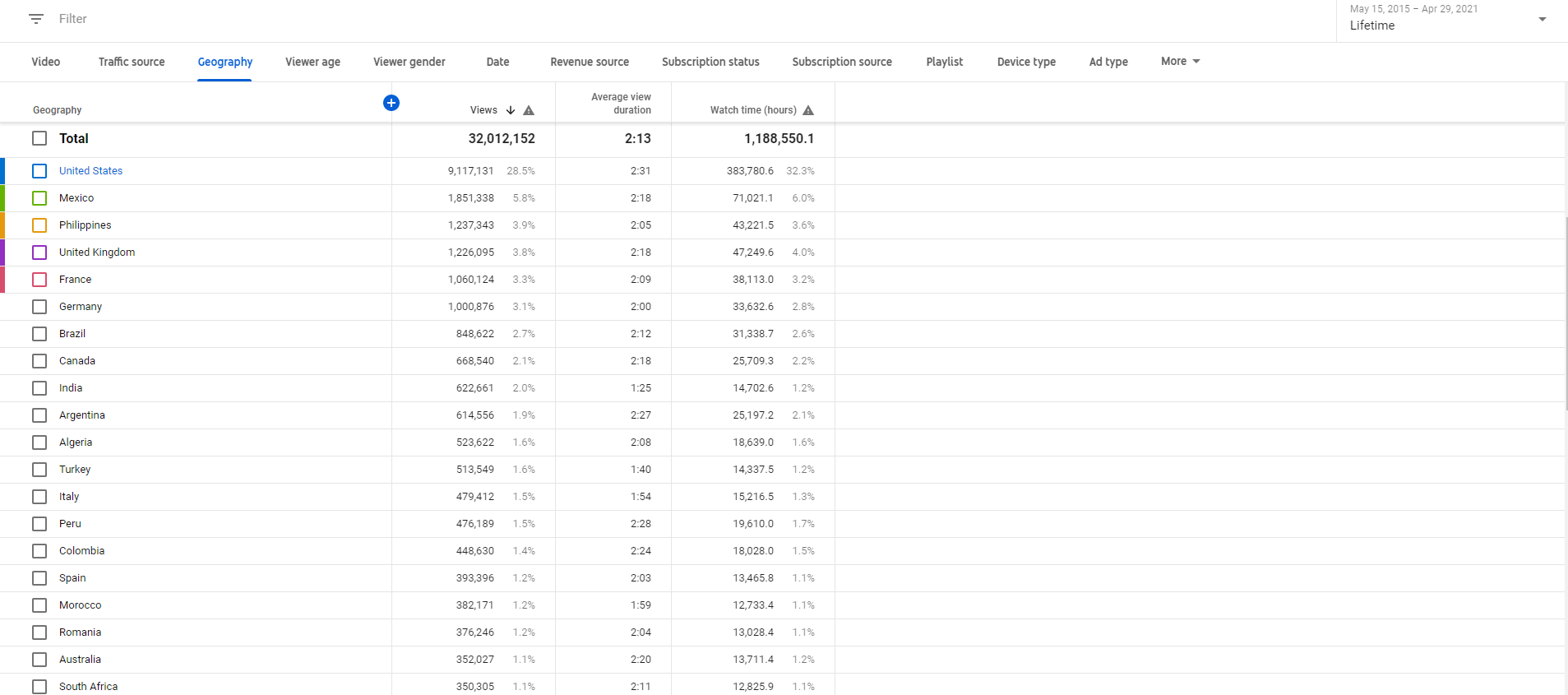Open the United States geography link

(90, 171)
